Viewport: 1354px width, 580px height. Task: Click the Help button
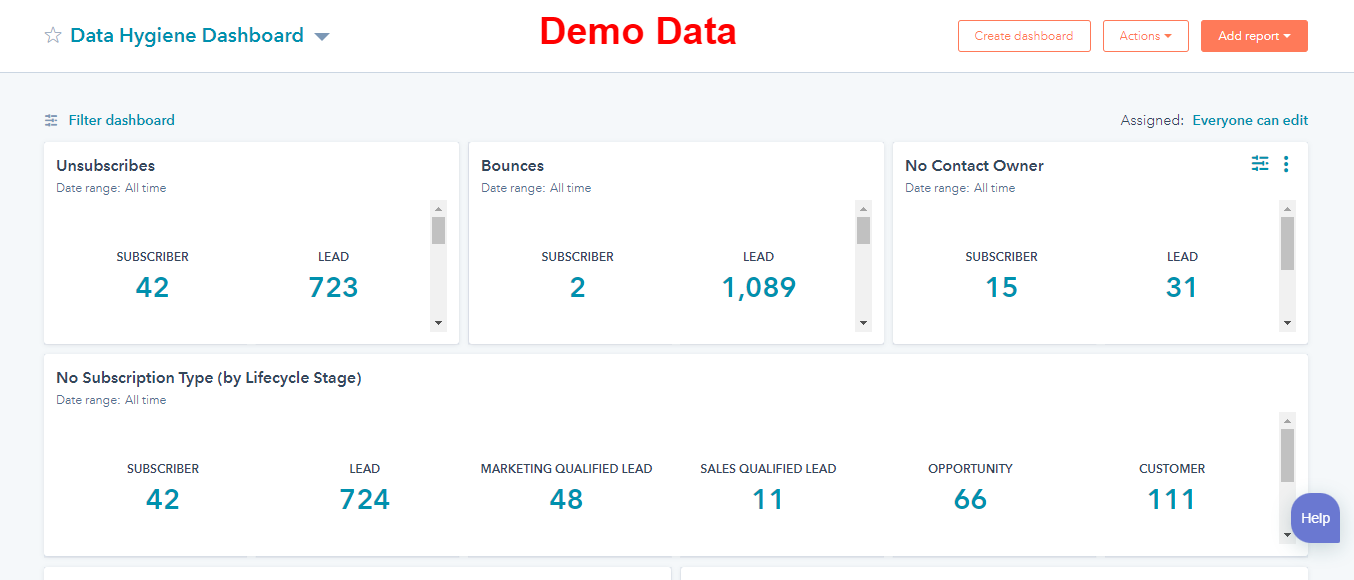pos(1315,518)
